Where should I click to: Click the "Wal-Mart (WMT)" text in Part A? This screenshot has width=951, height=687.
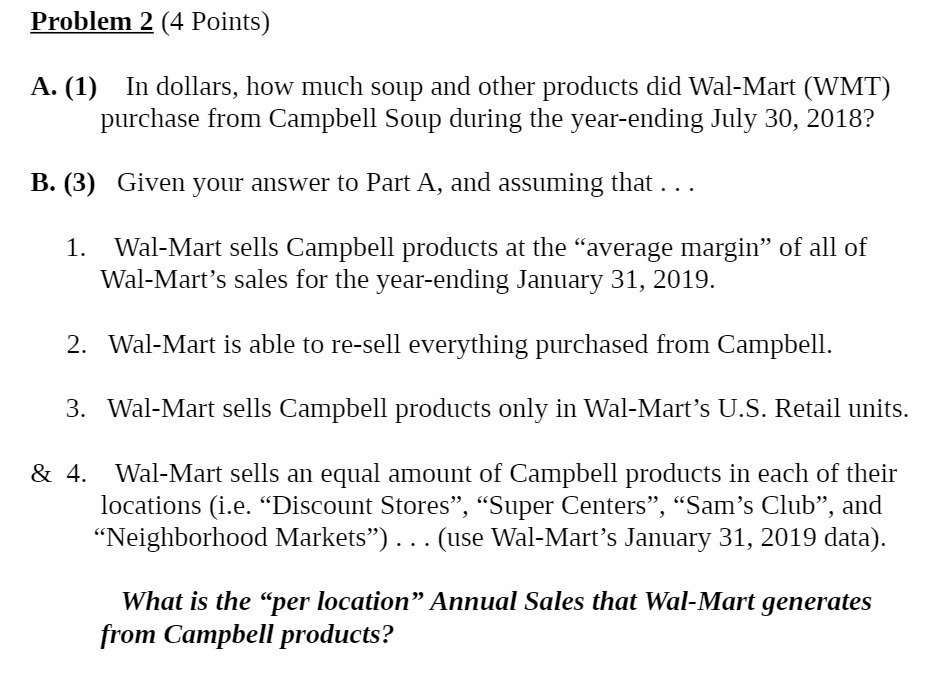pos(790,87)
